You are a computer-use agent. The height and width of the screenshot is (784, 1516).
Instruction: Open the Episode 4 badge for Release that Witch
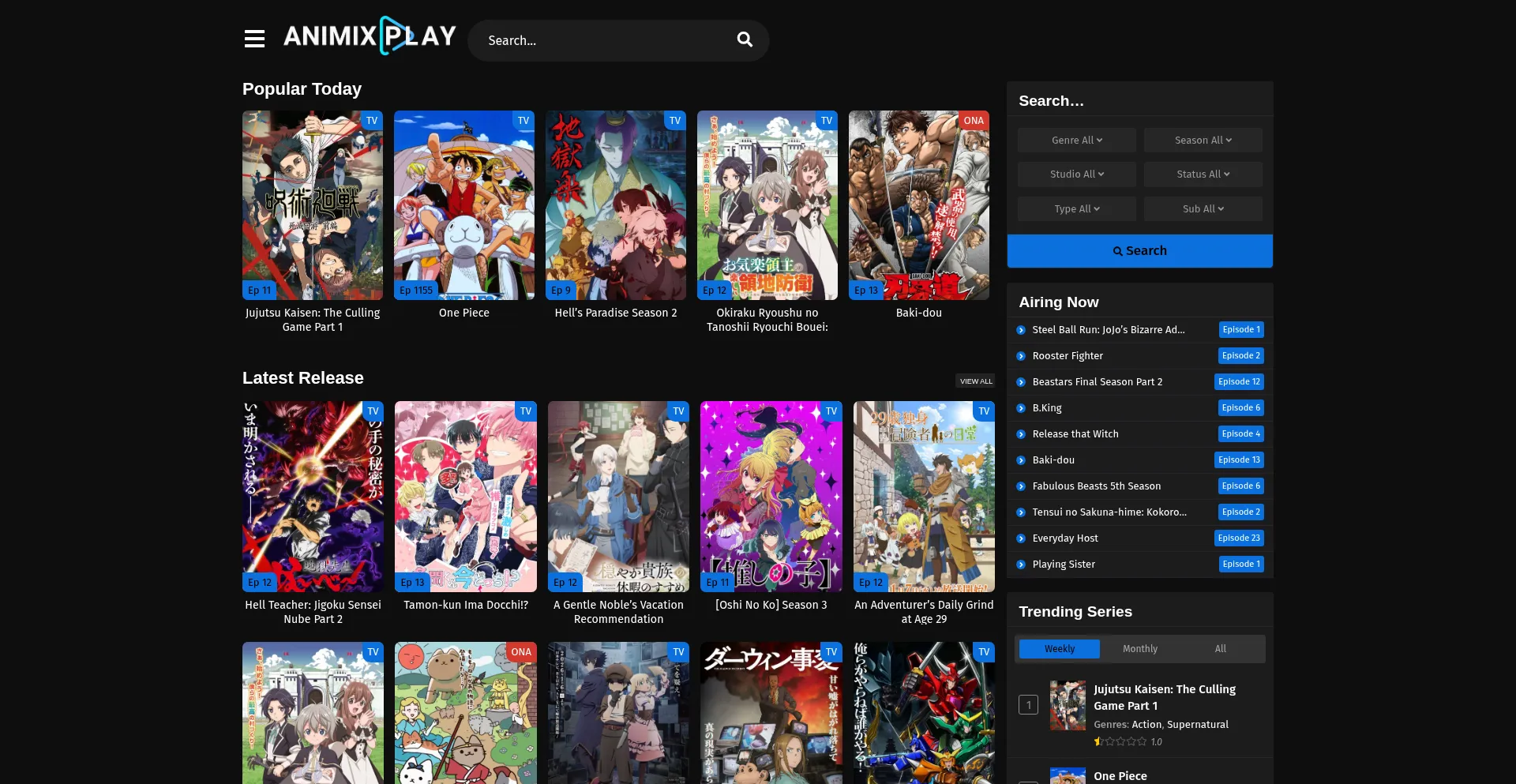pos(1241,434)
